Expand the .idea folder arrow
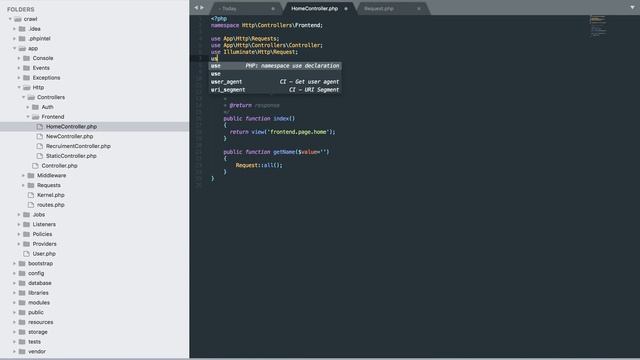Image resolution: width=640 pixels, height=360 pixels. pyautogui.click(x=14, y=29)
